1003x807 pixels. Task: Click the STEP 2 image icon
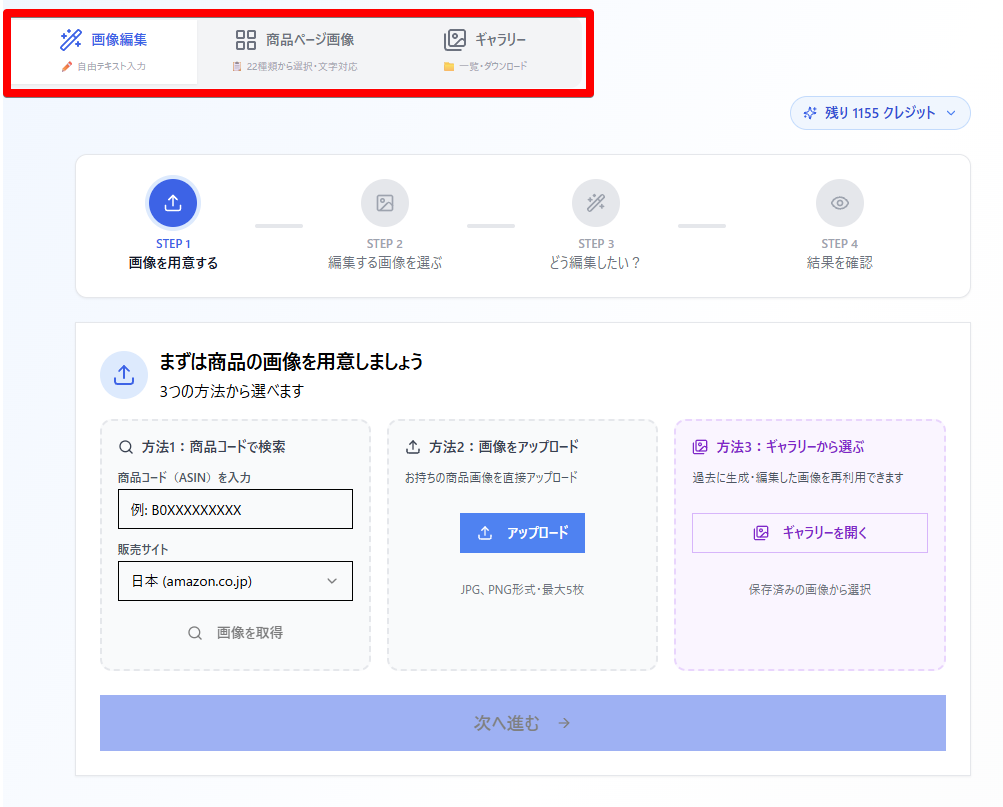pyautogui.click(x=384, y=203)
